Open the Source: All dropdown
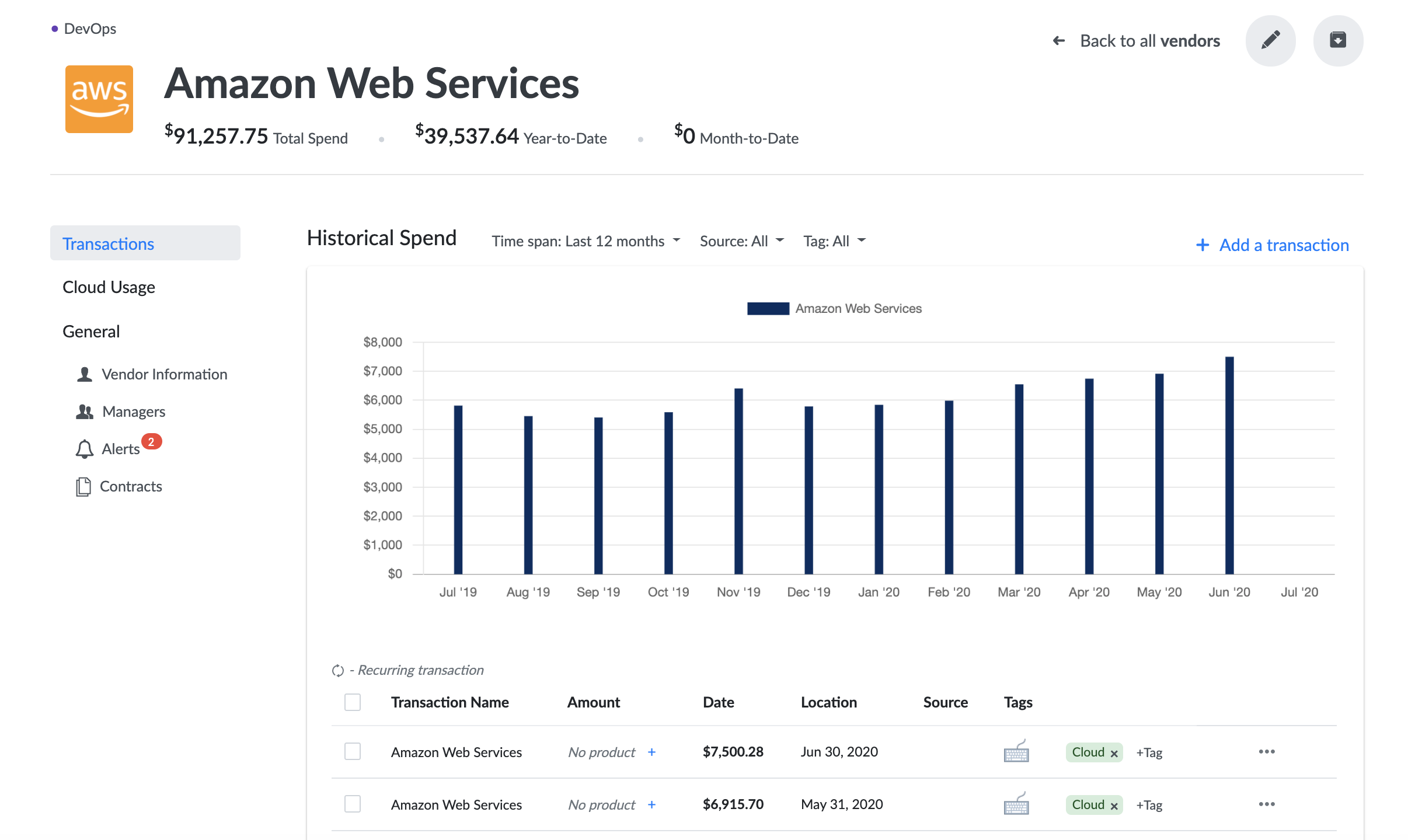Viewport: 1408px width, 840px height. pyautogui.click(x=741, y=241)
